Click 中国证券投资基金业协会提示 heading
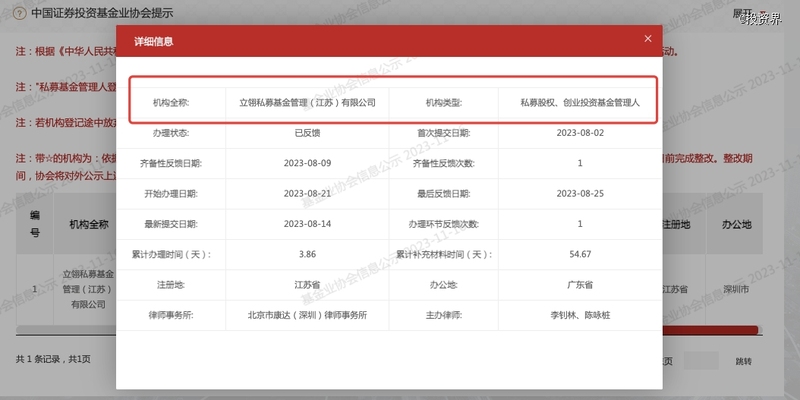This screenshot has width=800, height=400. pyautogui.click(x=102, y=13)
